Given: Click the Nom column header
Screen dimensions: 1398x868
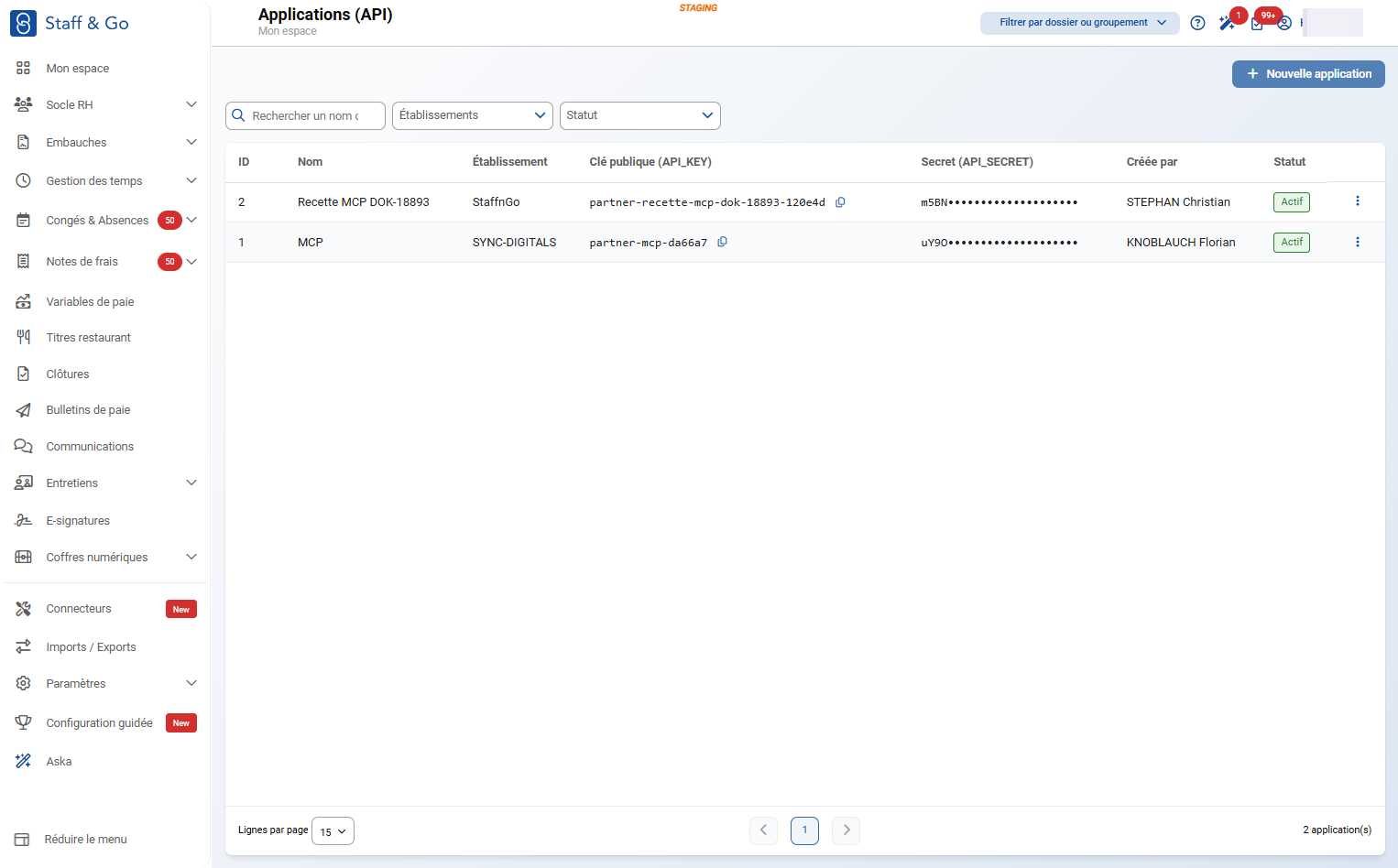Looking at the screenshot, I should click(311, 162).
